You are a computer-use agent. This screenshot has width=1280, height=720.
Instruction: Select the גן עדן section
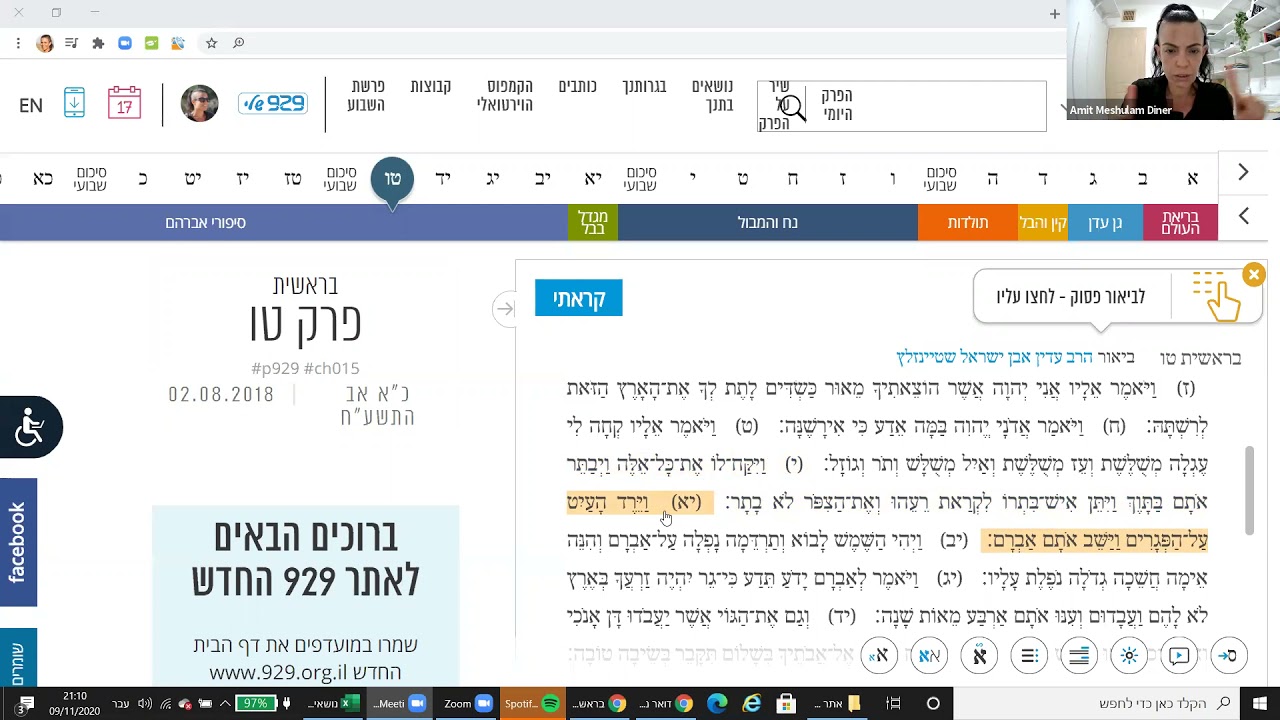coord(1105,222)
